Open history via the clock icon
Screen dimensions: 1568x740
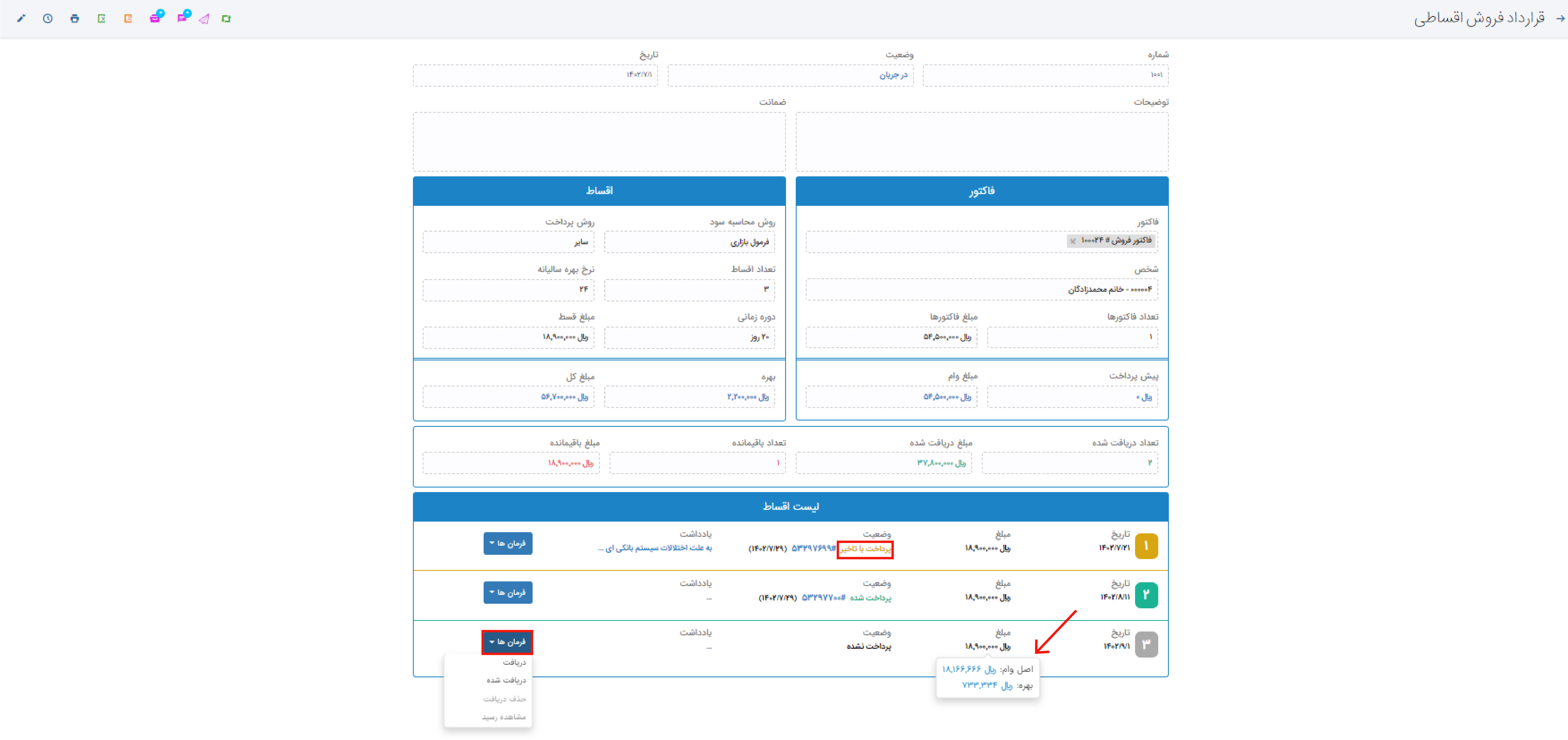point(48,18)
